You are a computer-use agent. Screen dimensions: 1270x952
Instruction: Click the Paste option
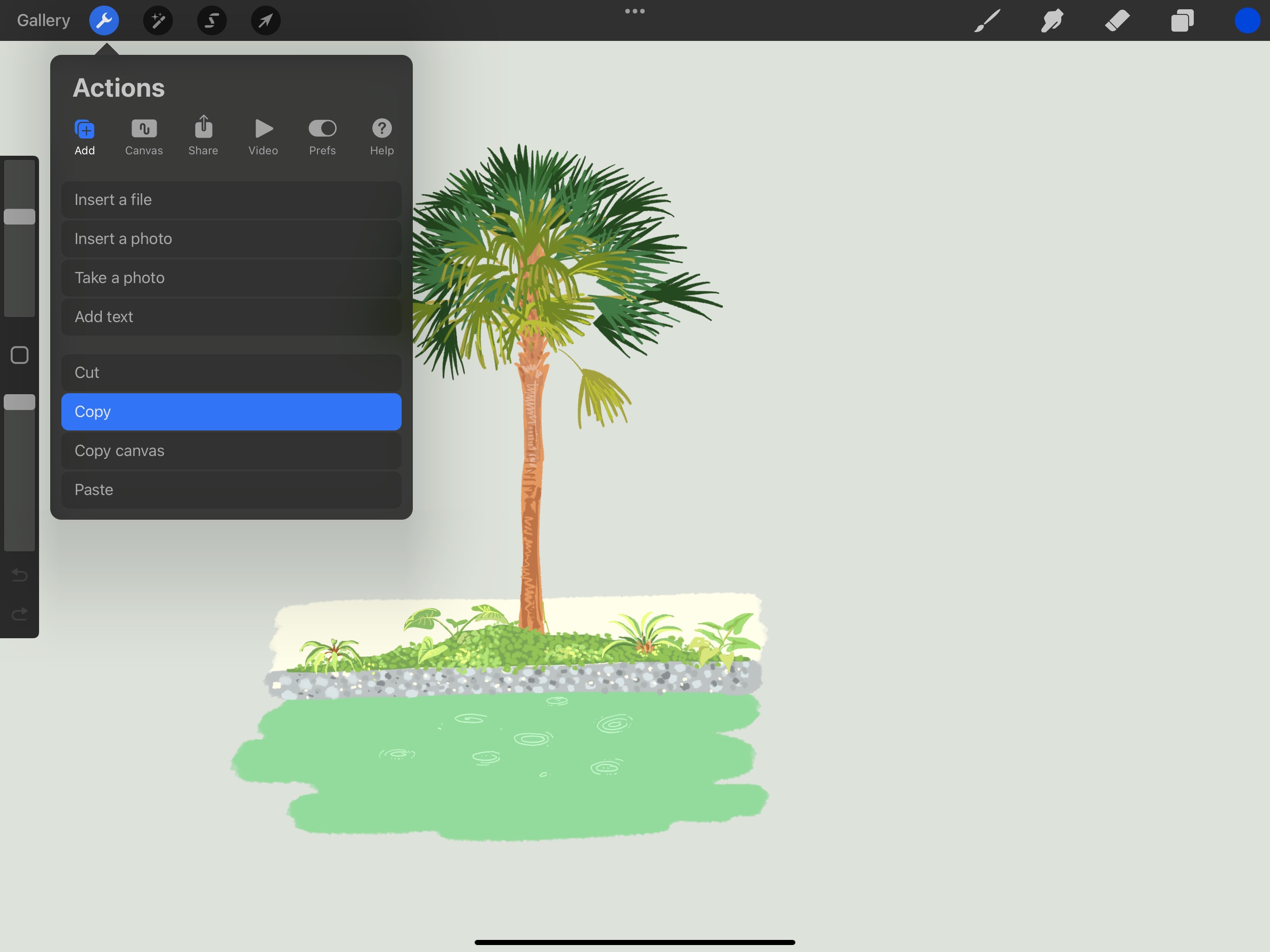click(231, 489)
